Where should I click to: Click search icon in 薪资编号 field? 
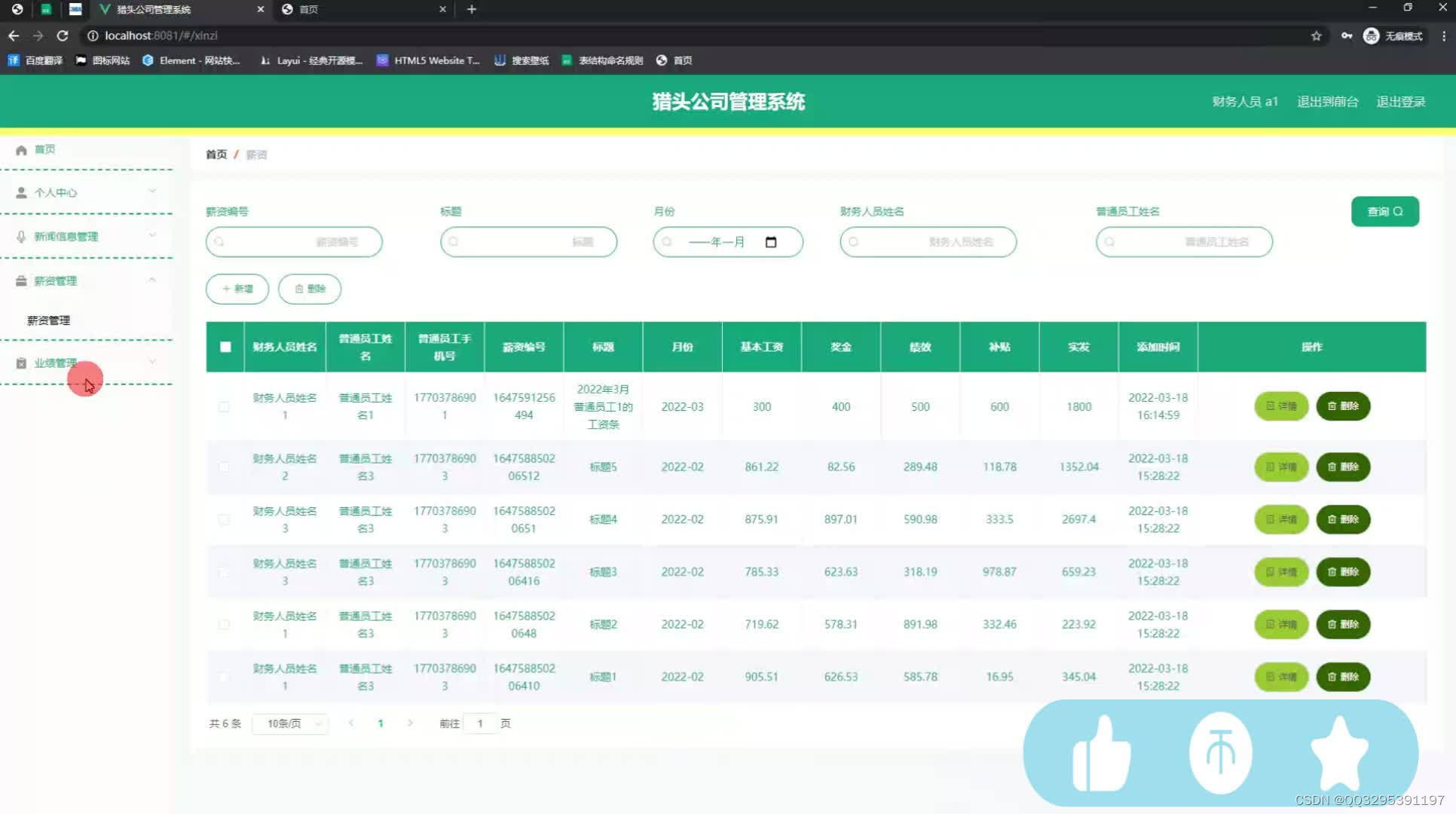click(219, 242)
